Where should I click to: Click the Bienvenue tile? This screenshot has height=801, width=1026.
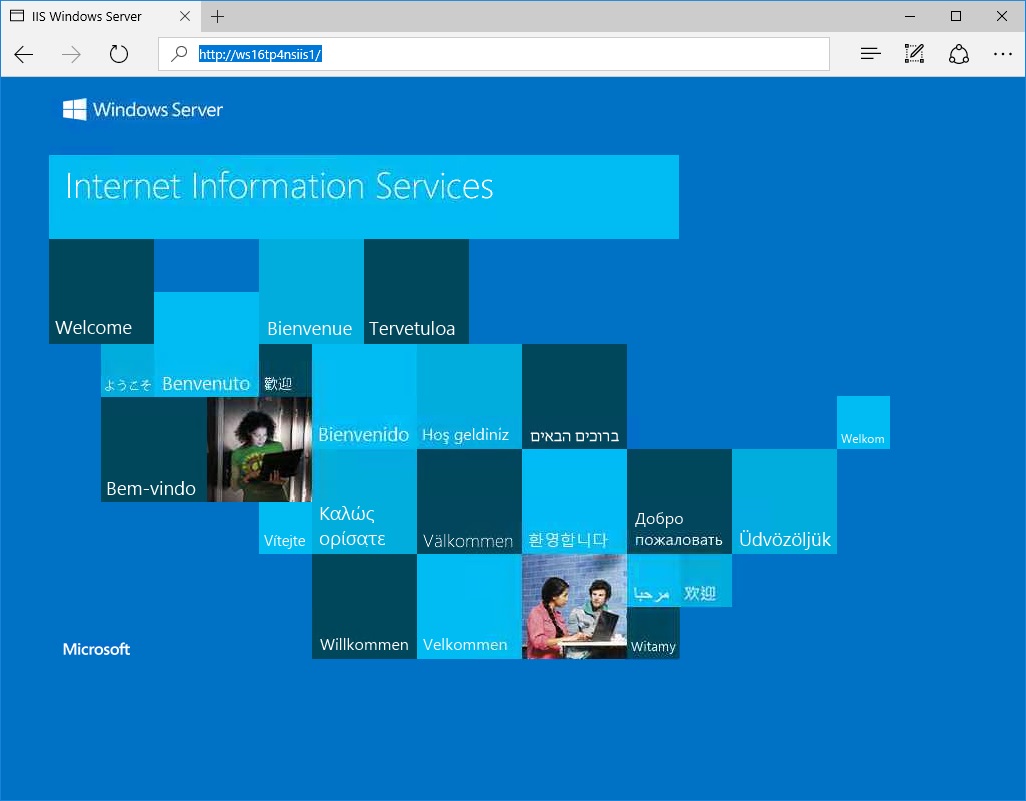(x=311, y=291)
